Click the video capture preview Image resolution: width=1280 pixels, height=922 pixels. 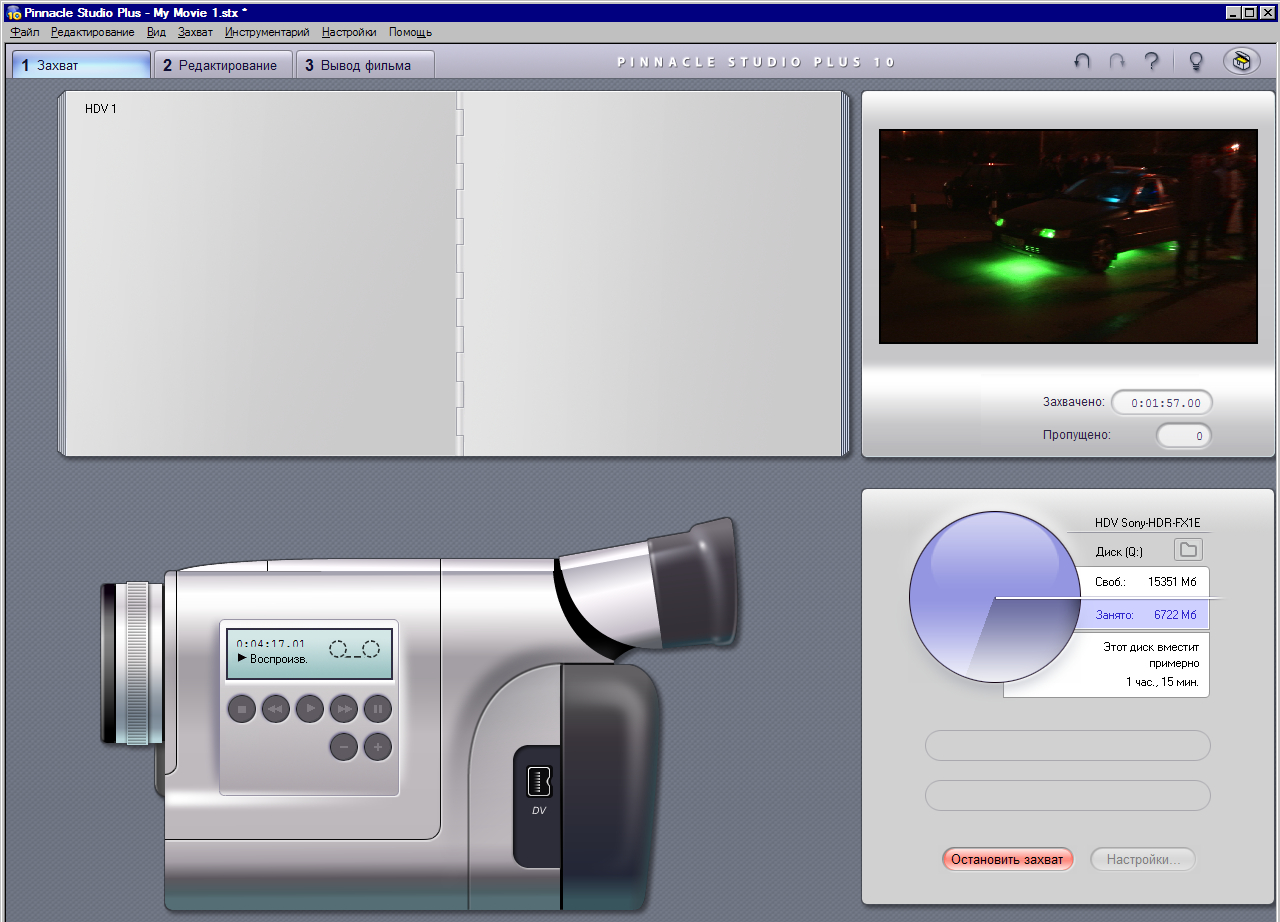[1068, 236]
